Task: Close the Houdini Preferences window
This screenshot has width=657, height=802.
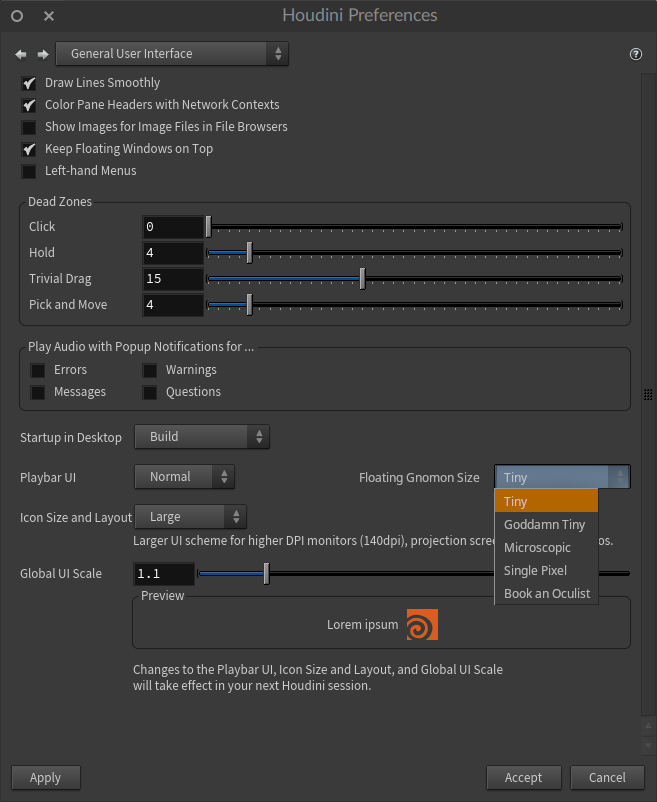Action: click(49, 16)
